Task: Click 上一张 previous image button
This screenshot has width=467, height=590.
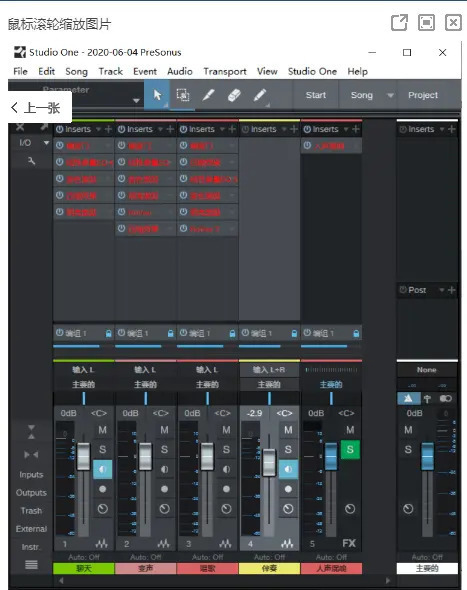Action: tap(40, 108)
